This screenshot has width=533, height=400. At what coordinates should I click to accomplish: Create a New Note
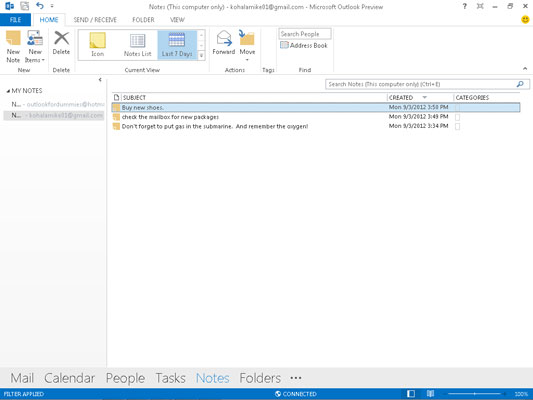point(13,47)
